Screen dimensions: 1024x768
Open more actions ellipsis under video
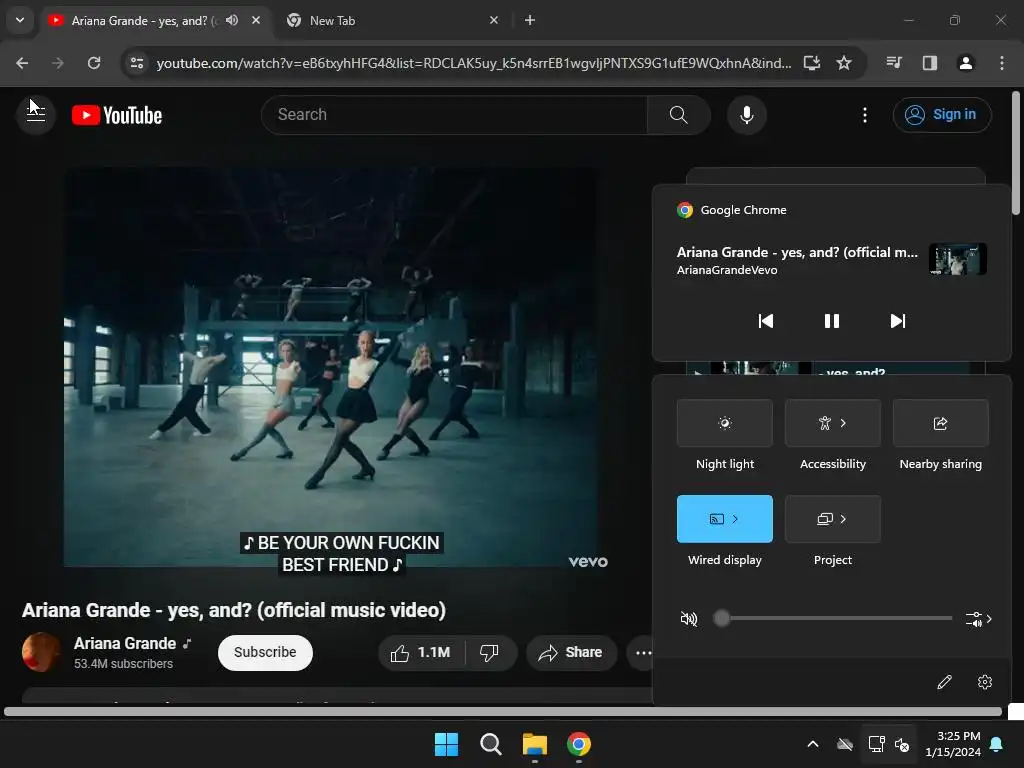[642, 652]
